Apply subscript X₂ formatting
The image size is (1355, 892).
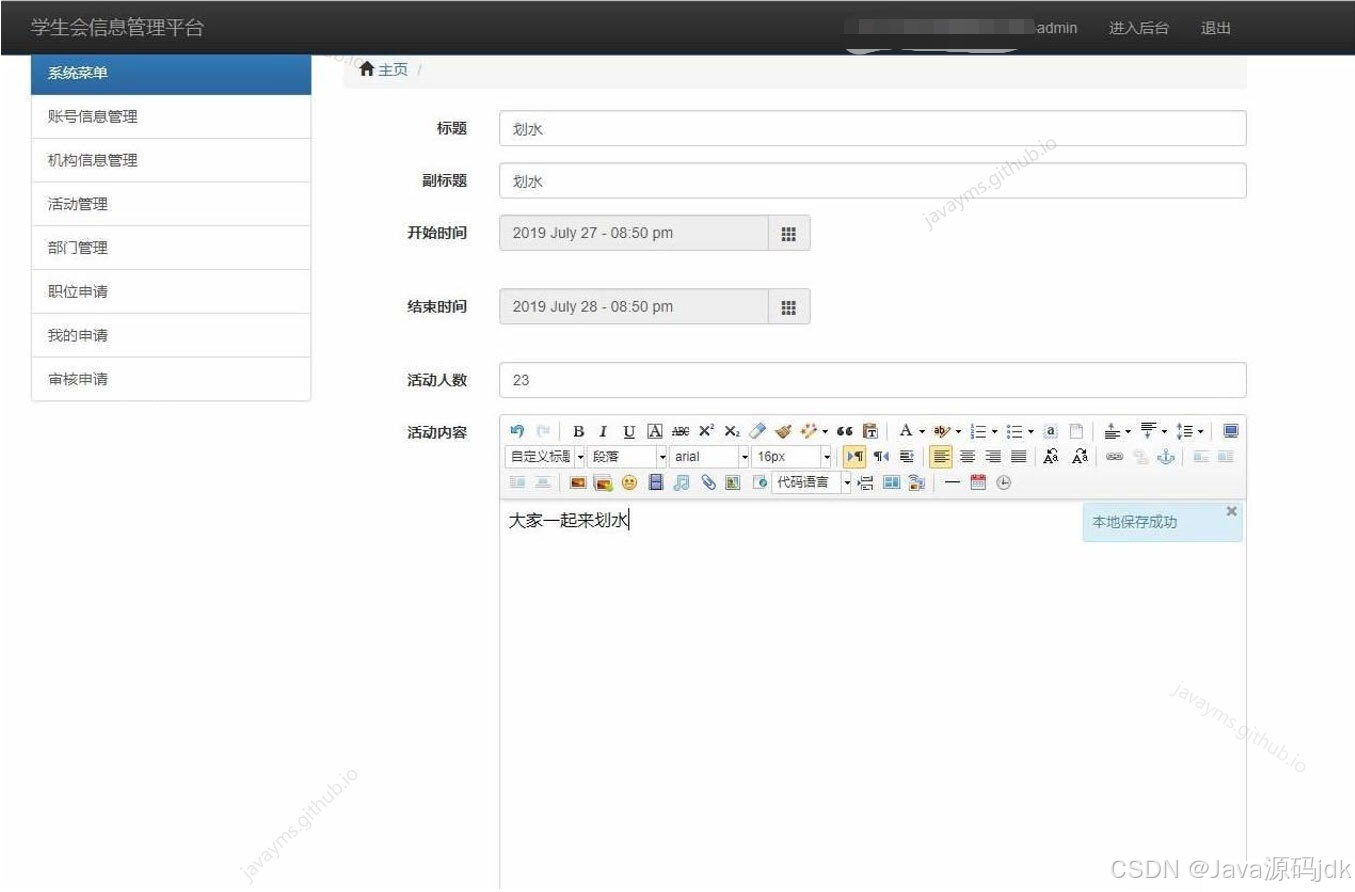732,431
